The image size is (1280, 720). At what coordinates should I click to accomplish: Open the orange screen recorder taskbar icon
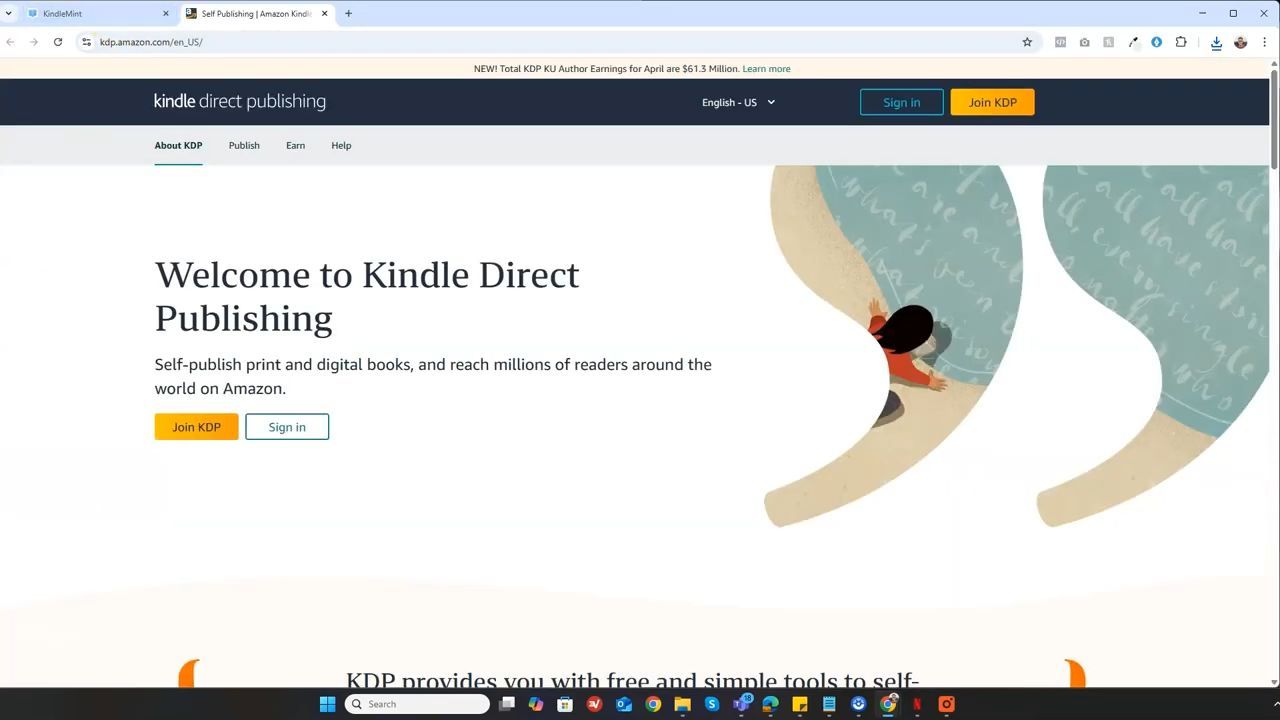click(x=946, y=704)
